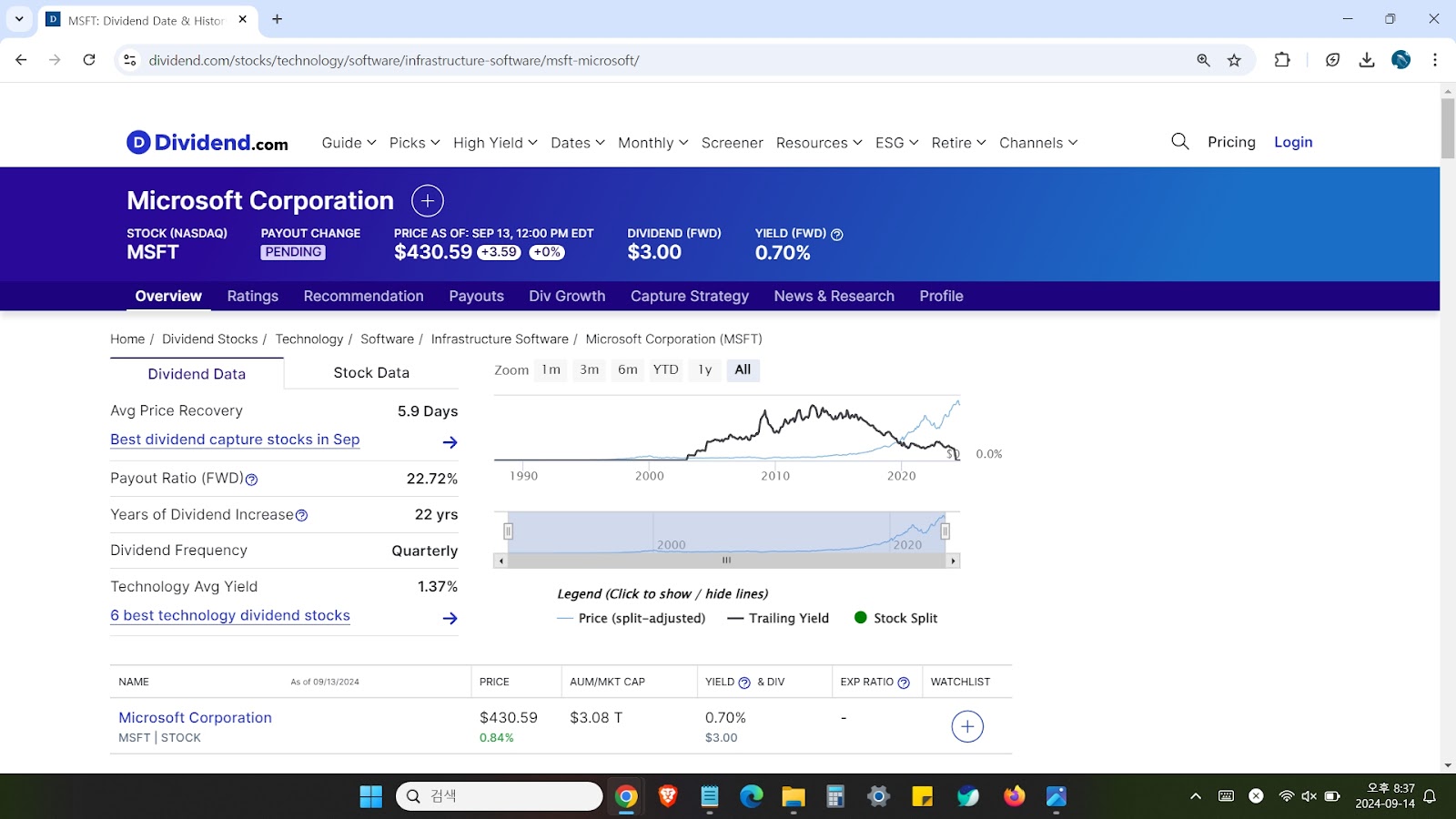The image size is (1456, 819).
Task: Expand the ESG menu
Action: pyautogui.click(x=896, y=143)
